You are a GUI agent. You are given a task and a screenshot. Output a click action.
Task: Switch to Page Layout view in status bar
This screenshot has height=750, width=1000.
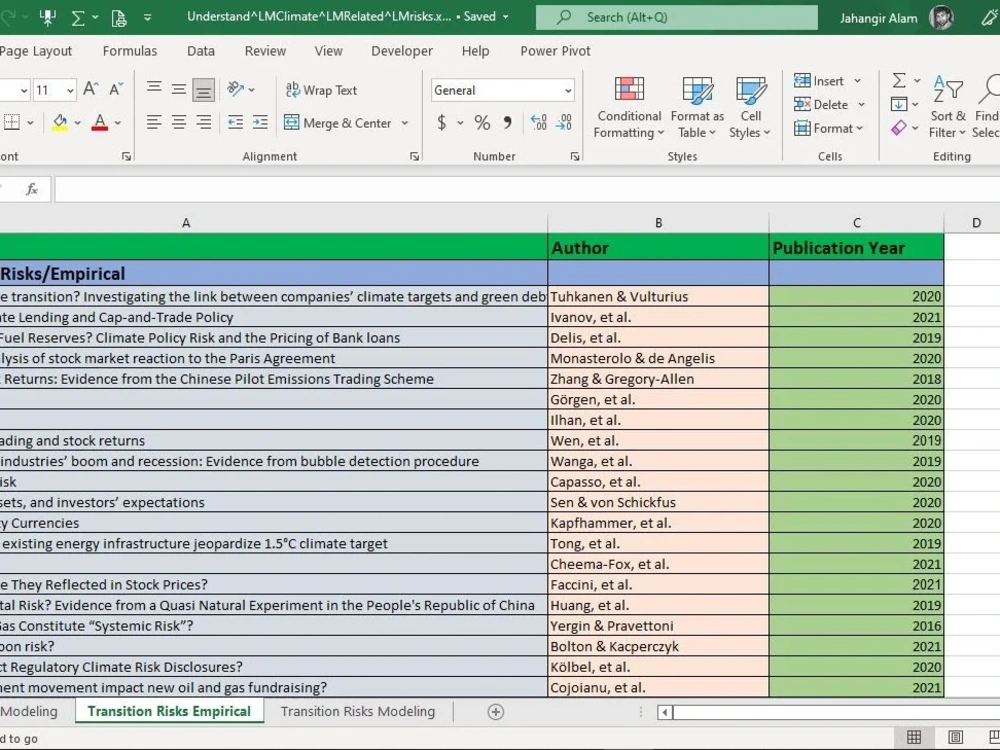(955, 737)
